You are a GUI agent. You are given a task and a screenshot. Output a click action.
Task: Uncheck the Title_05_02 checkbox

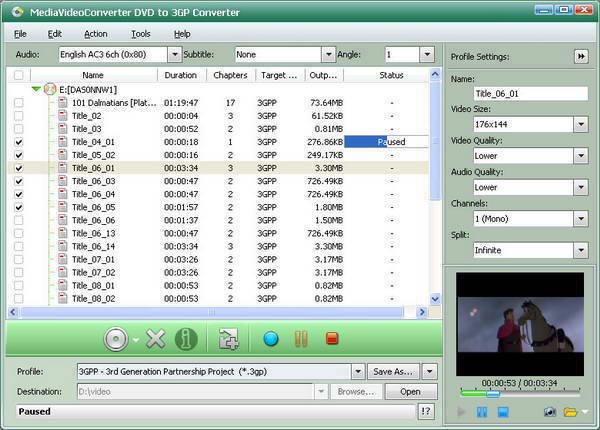tap(18, 155)
